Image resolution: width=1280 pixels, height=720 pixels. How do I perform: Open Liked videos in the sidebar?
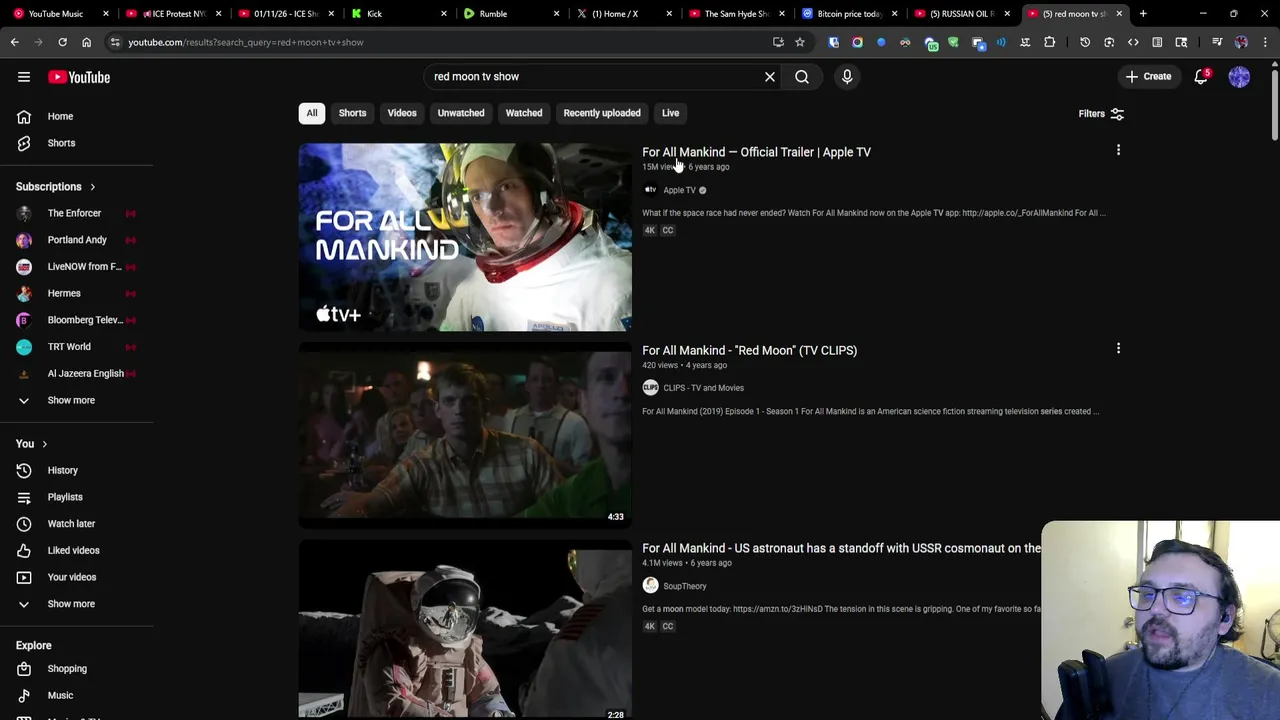tap(73, 550)
